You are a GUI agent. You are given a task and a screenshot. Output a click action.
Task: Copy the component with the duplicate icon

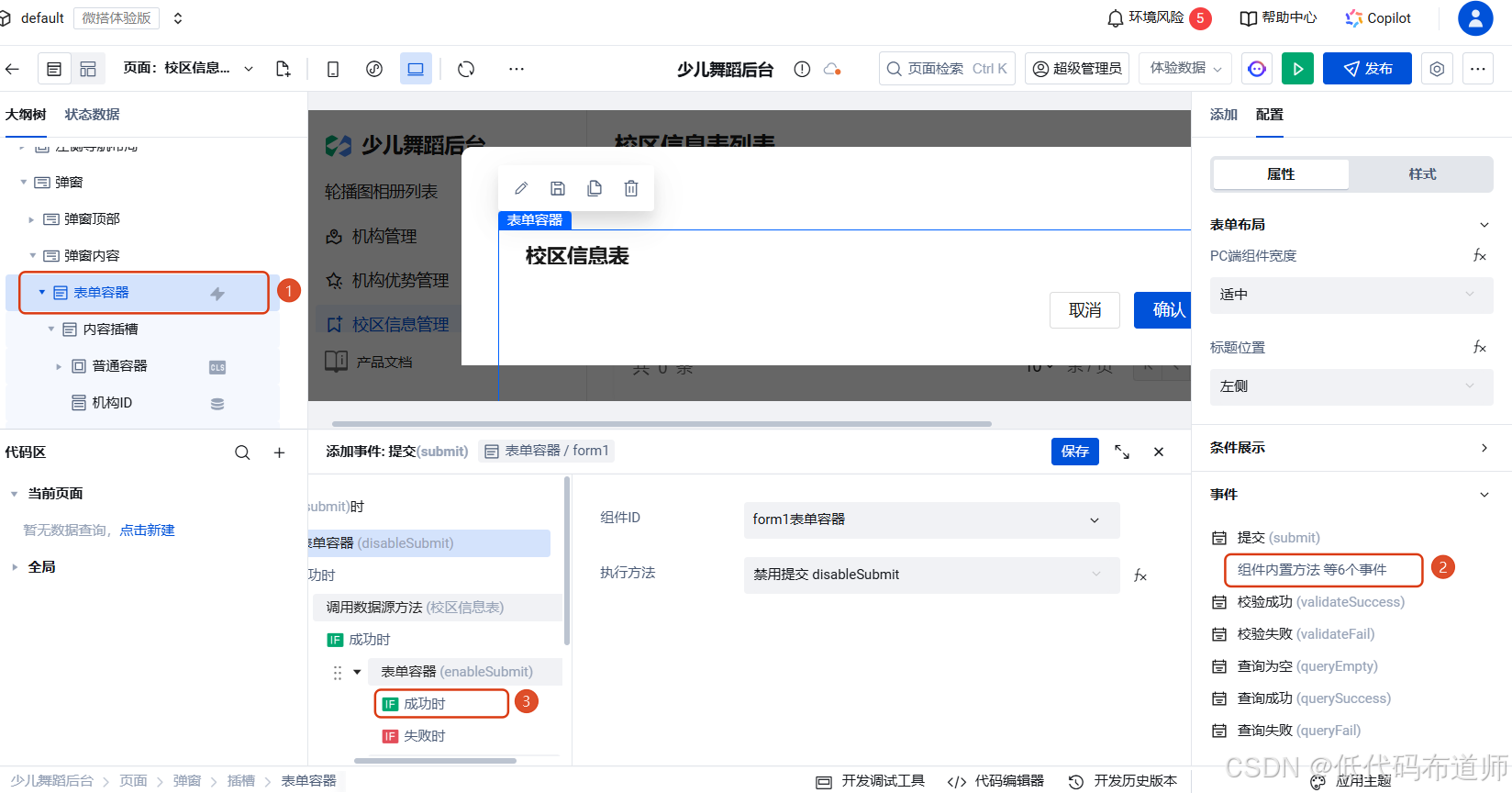[595, 188]
